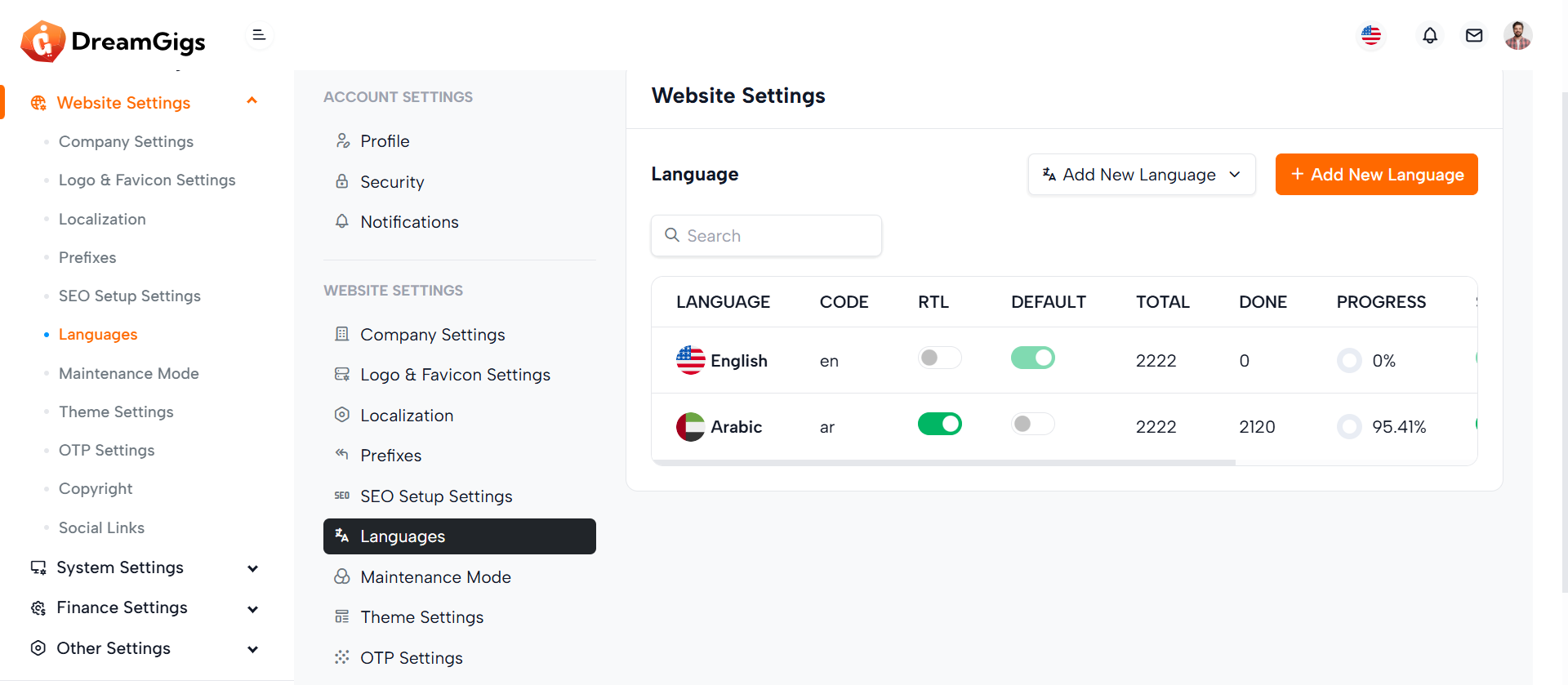Open the Add New Language dropdown

[1141, 175]
